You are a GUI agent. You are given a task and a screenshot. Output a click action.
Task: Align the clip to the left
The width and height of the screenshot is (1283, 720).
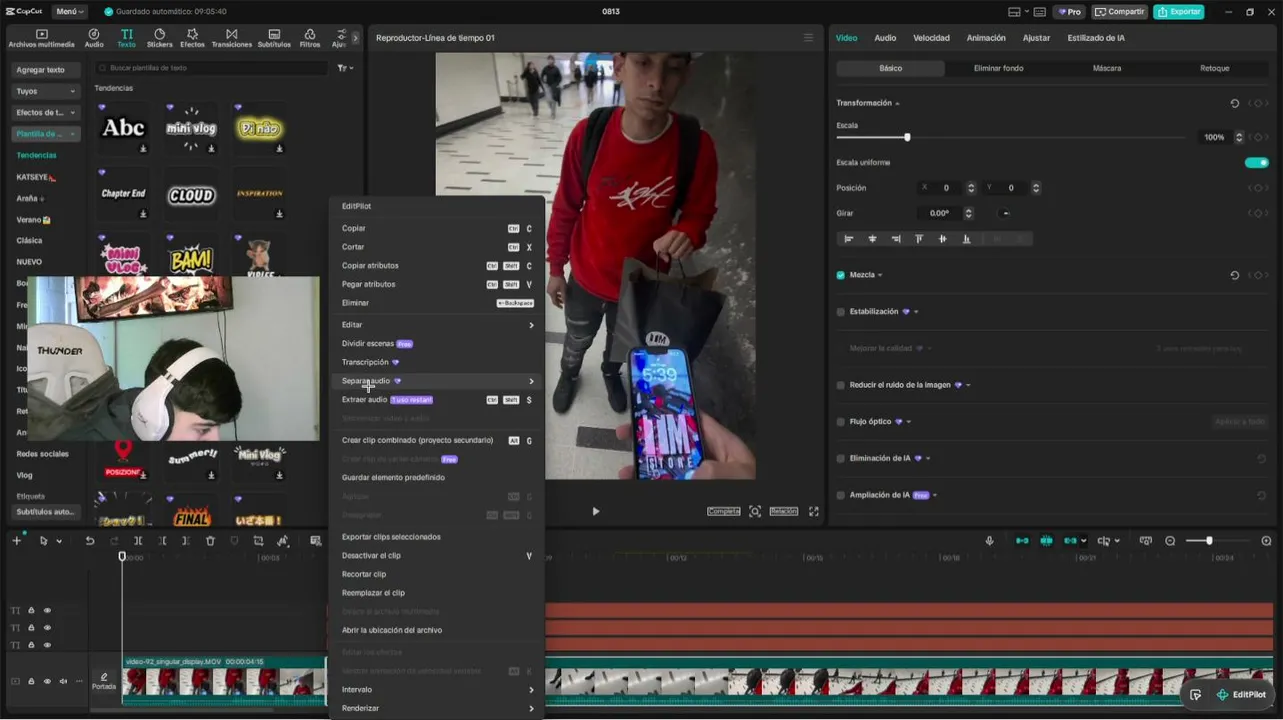[x=849, y=239]
